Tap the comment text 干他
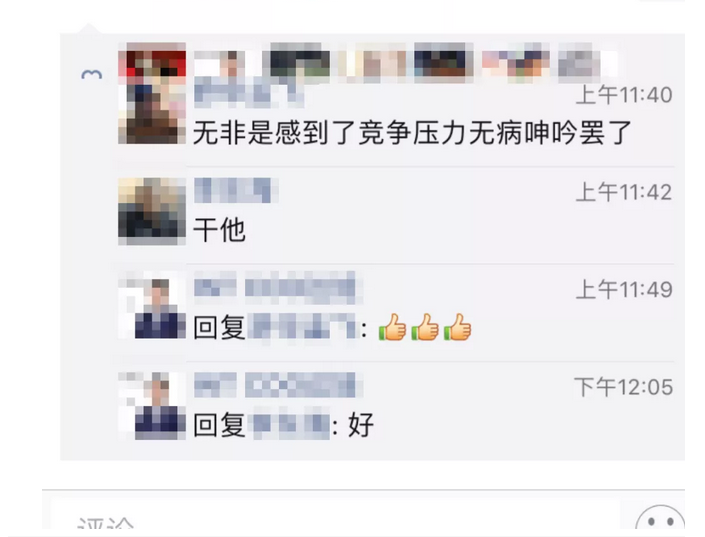This screenshot has height=537, width=705. pyautogui.click(x=219, y=230)
